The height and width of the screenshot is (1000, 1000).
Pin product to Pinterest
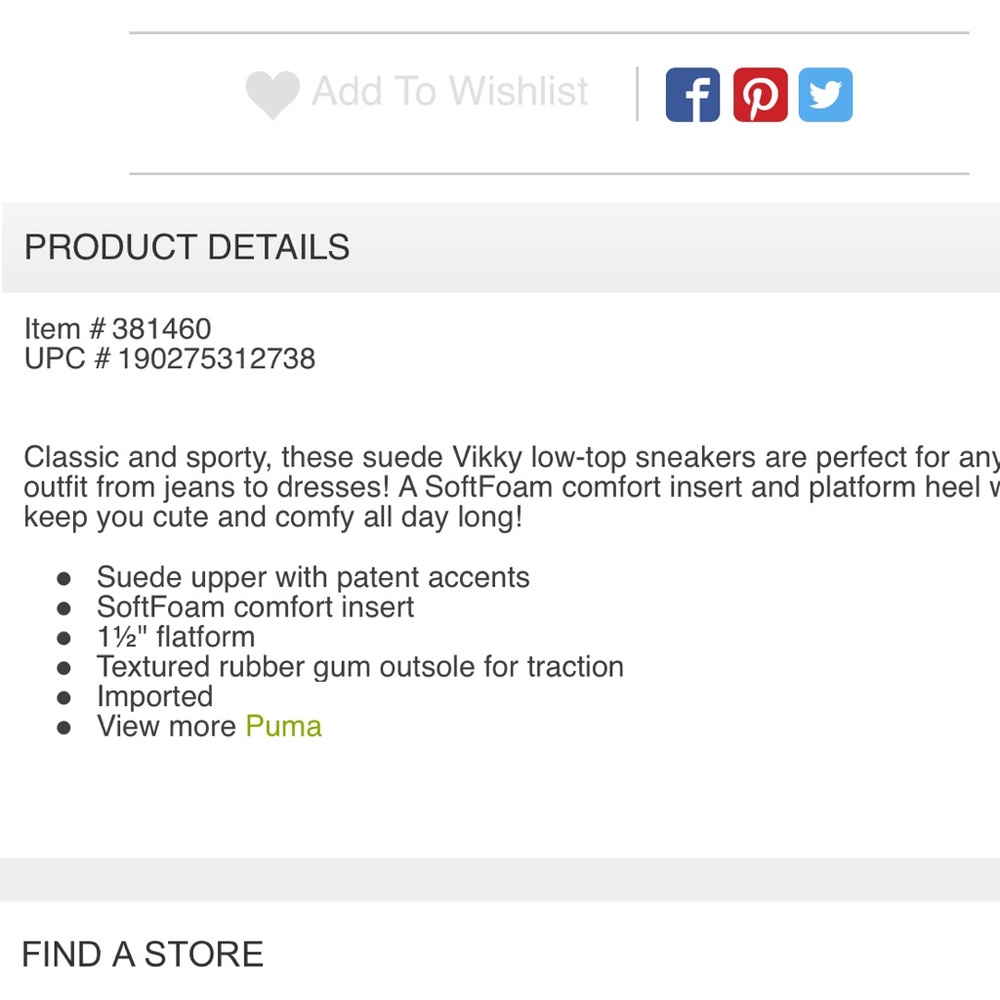point(760,94)
